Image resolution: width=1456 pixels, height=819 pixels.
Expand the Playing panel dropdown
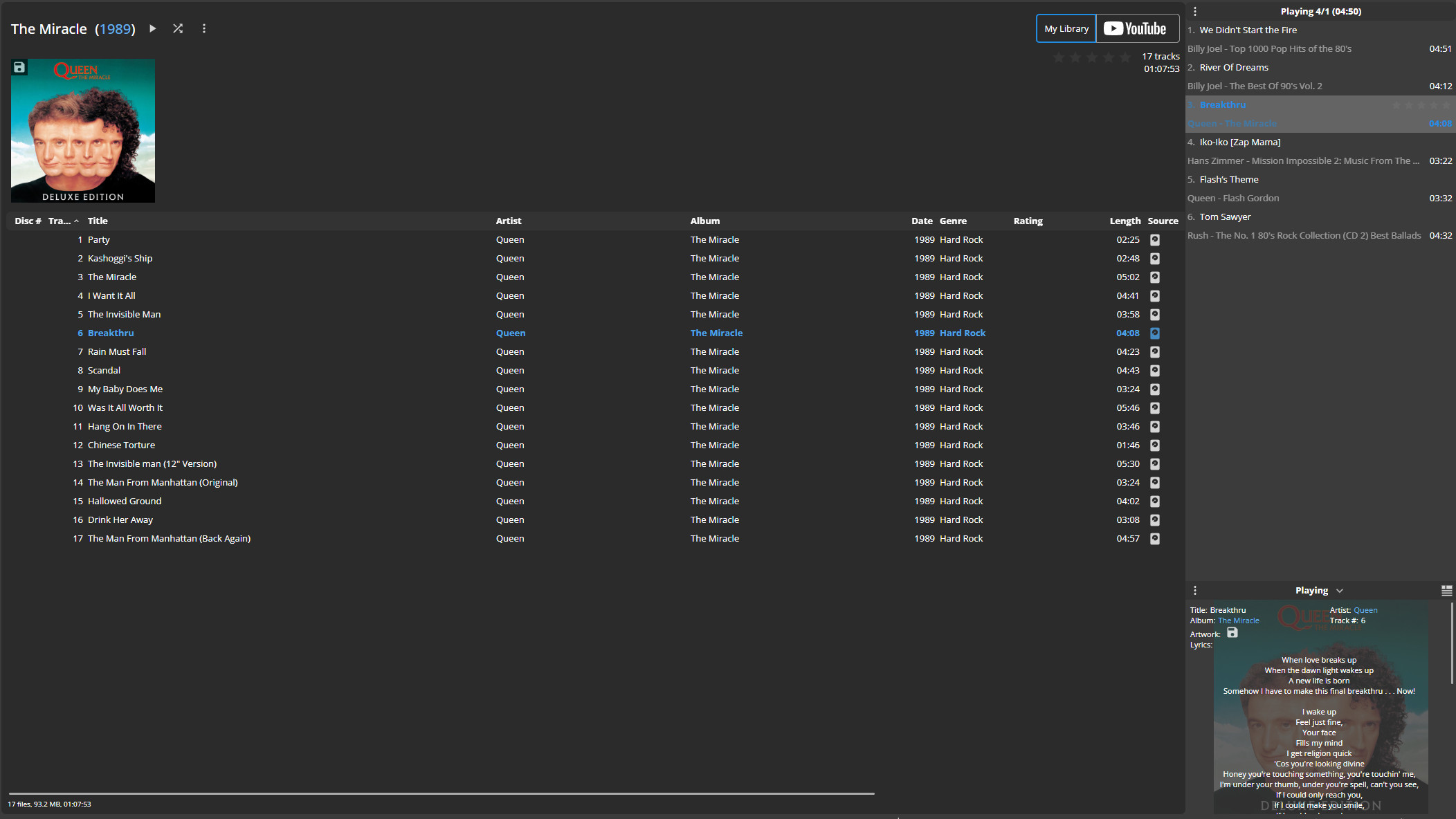point(1340,591)
